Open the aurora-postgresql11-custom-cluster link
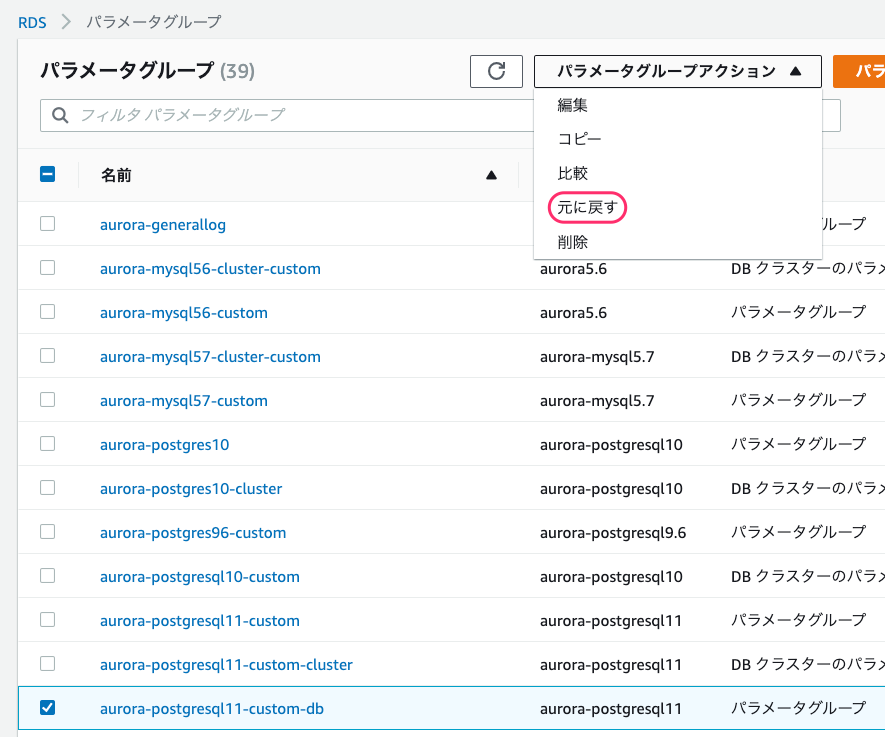This screenshot has width=885, height=737. point(226,665)
